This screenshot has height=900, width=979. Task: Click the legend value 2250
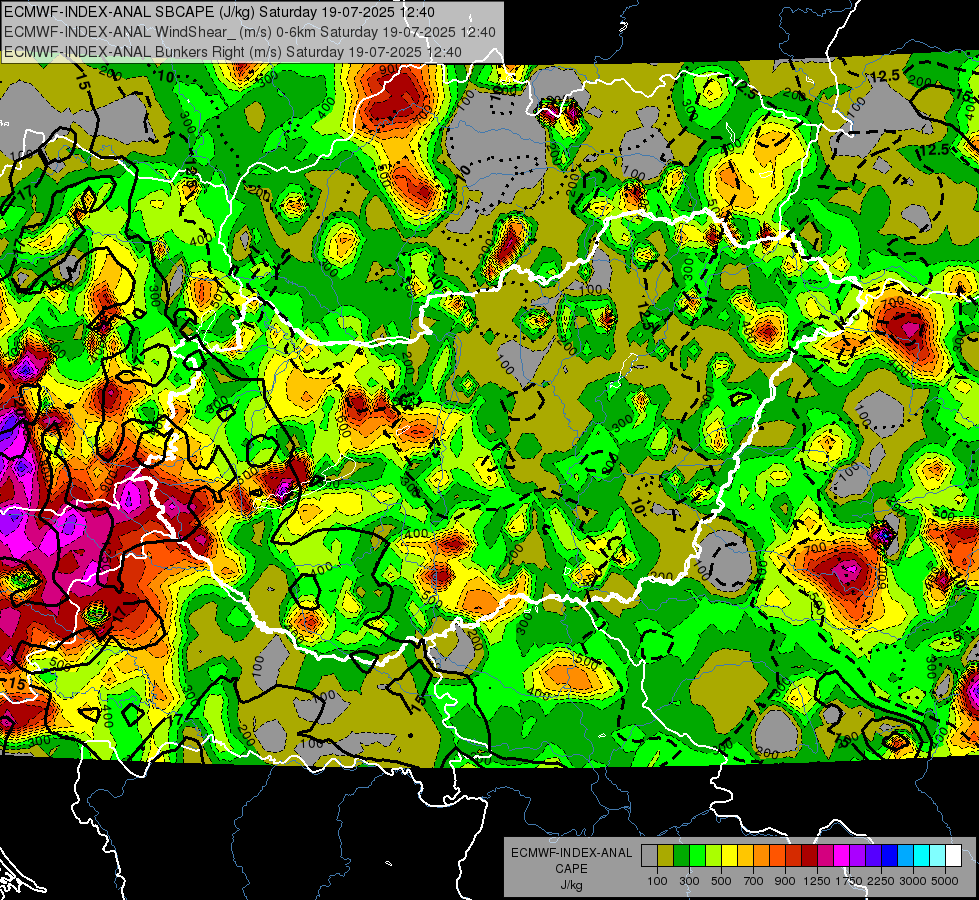pos(882,881)
